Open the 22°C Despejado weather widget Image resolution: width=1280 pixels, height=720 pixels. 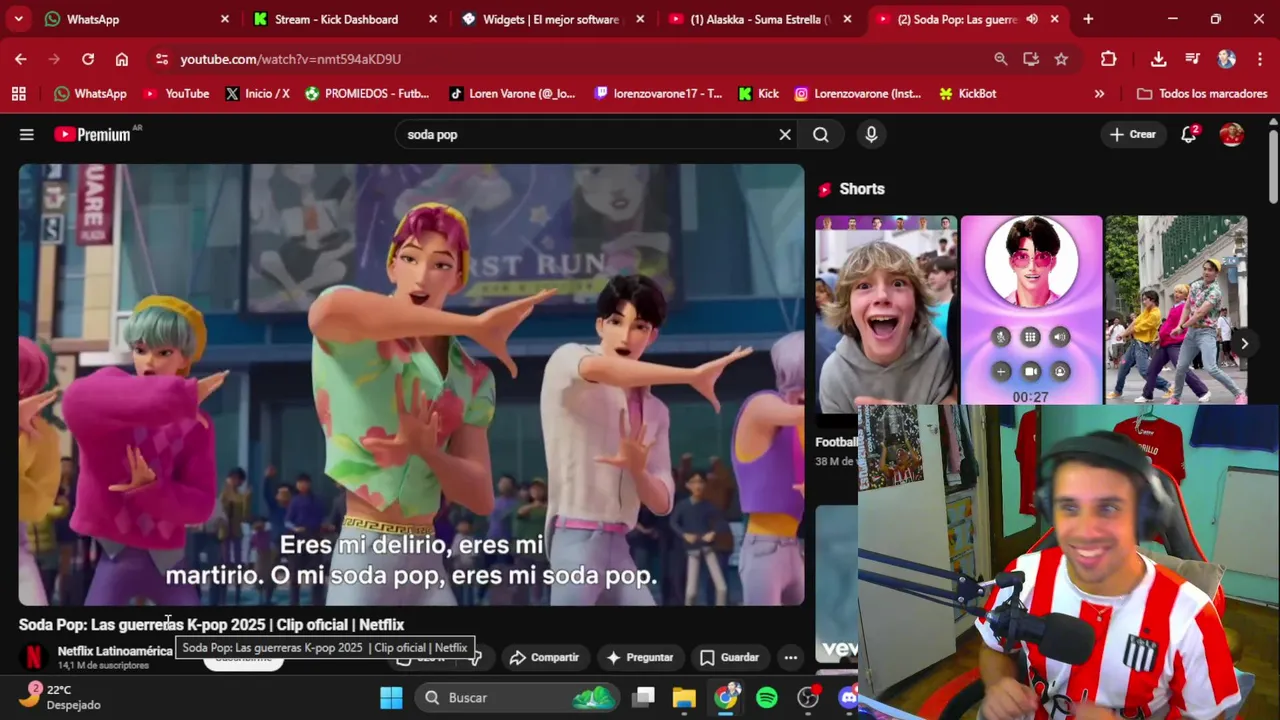click(60, 697)
